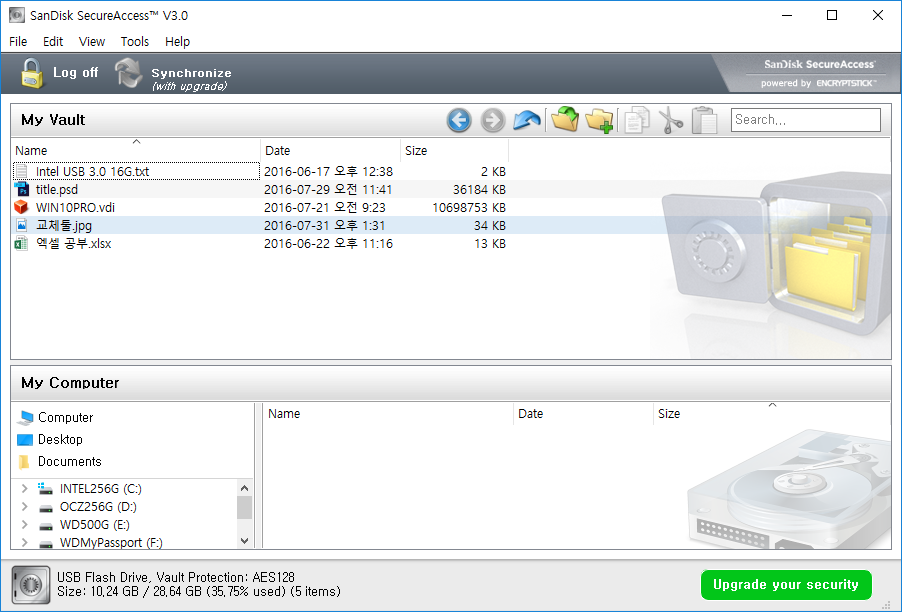Click the copy documents icon

pos(637,120)
